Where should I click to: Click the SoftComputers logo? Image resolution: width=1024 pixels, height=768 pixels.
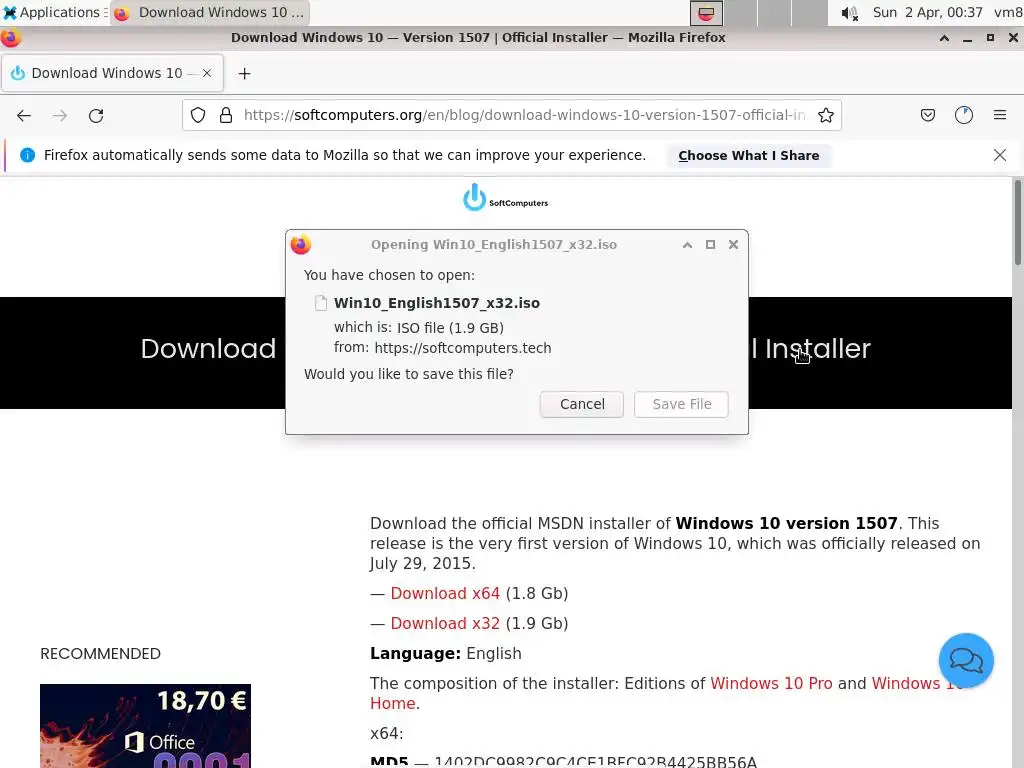[505, 197]
